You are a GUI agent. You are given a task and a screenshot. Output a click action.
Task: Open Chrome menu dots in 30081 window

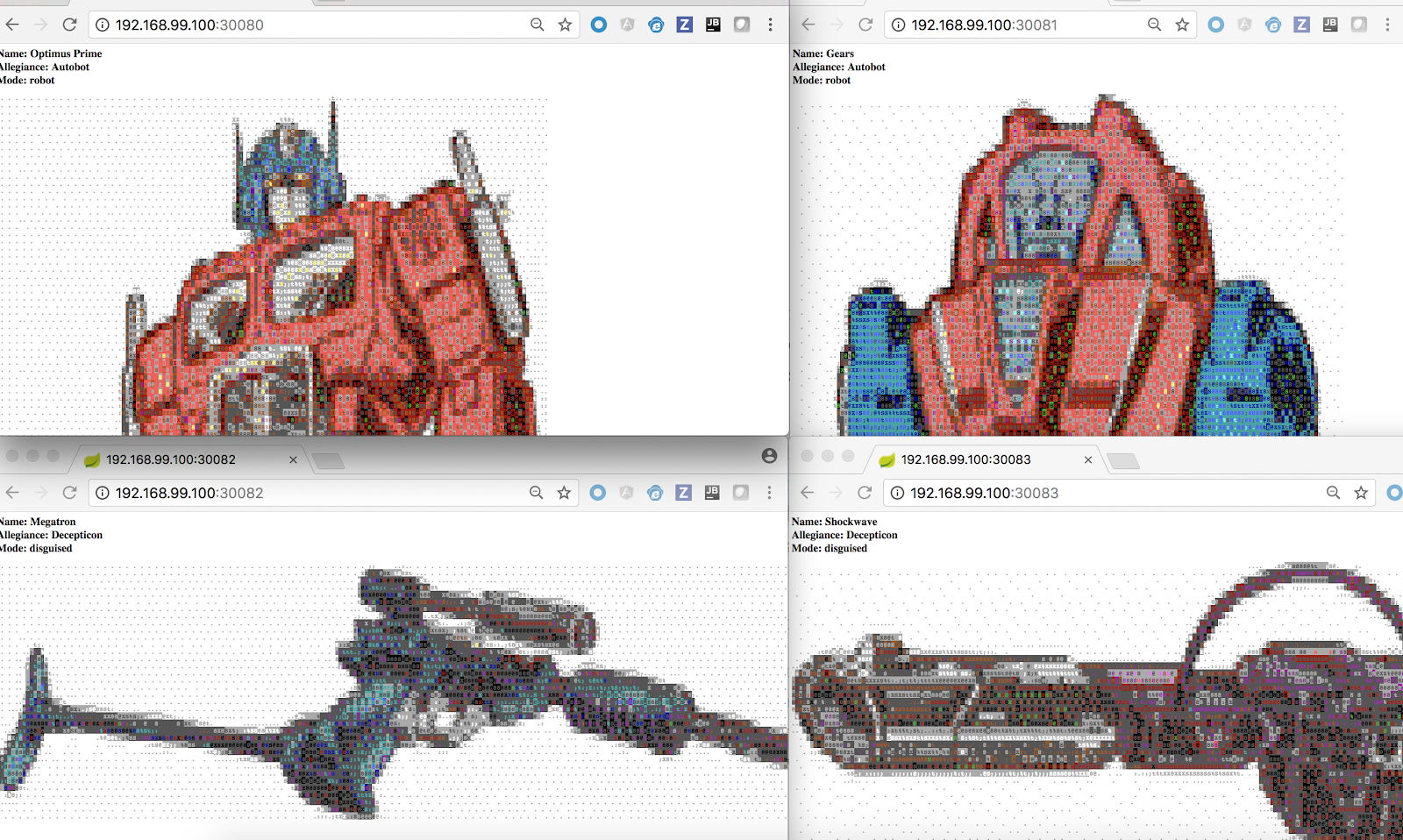pos(1388,25)
